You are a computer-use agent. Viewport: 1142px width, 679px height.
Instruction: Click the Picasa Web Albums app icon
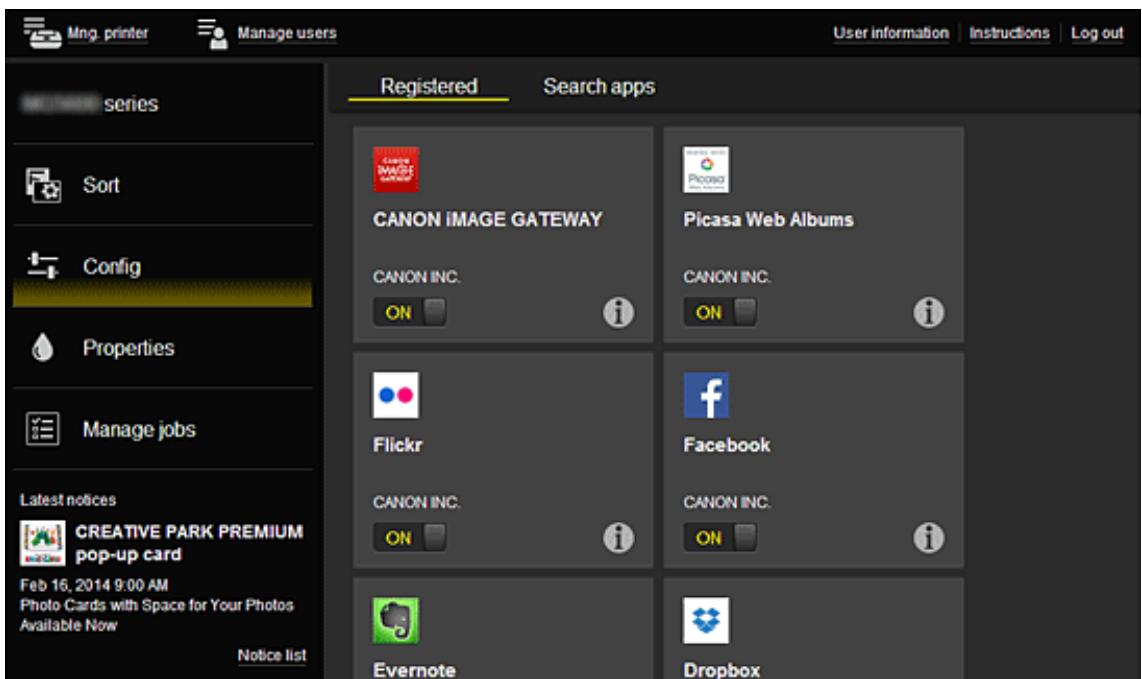pyautogui.click(x=706, y=170)
